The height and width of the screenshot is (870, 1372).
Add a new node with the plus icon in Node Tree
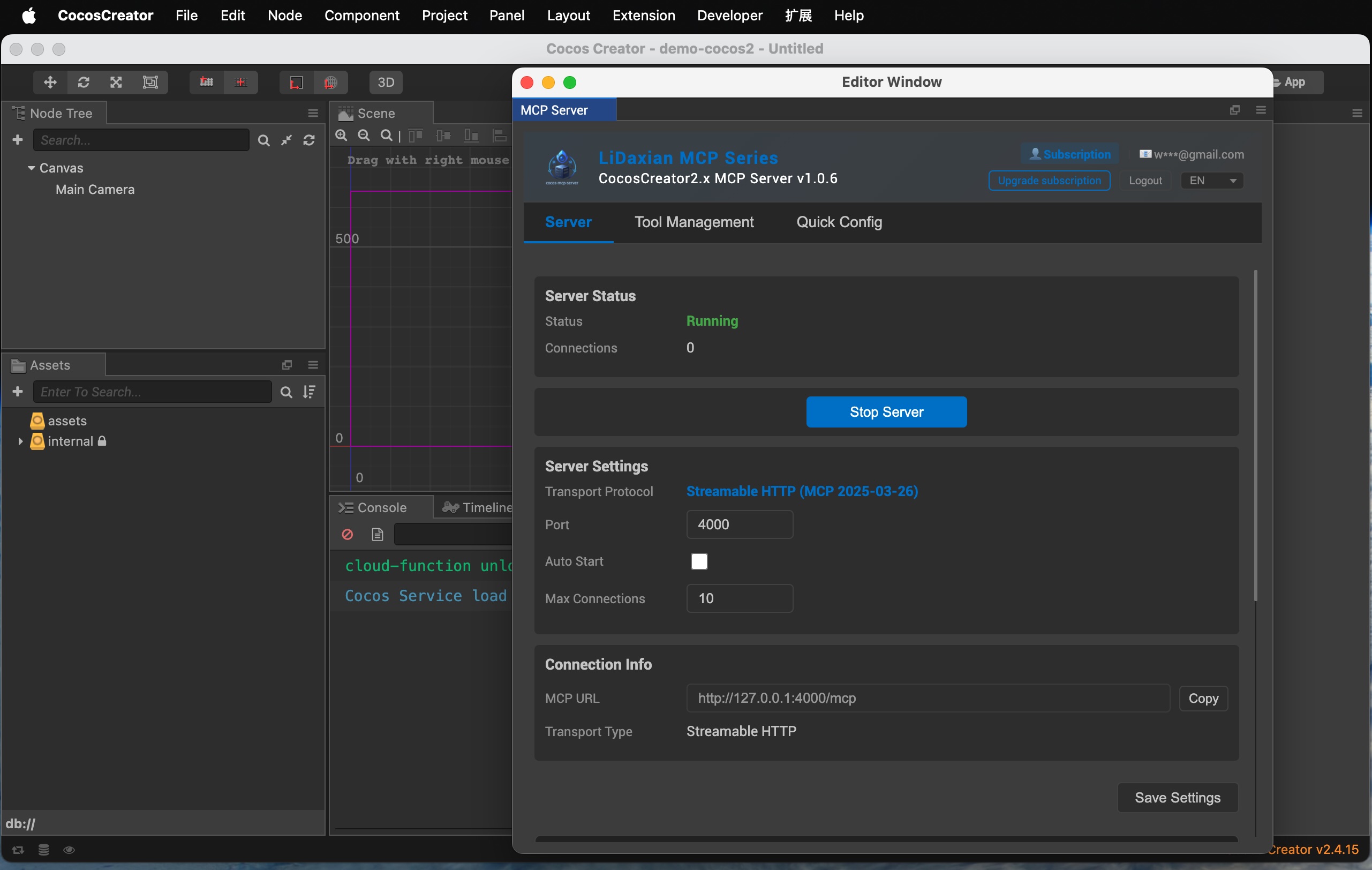point(18,140)
